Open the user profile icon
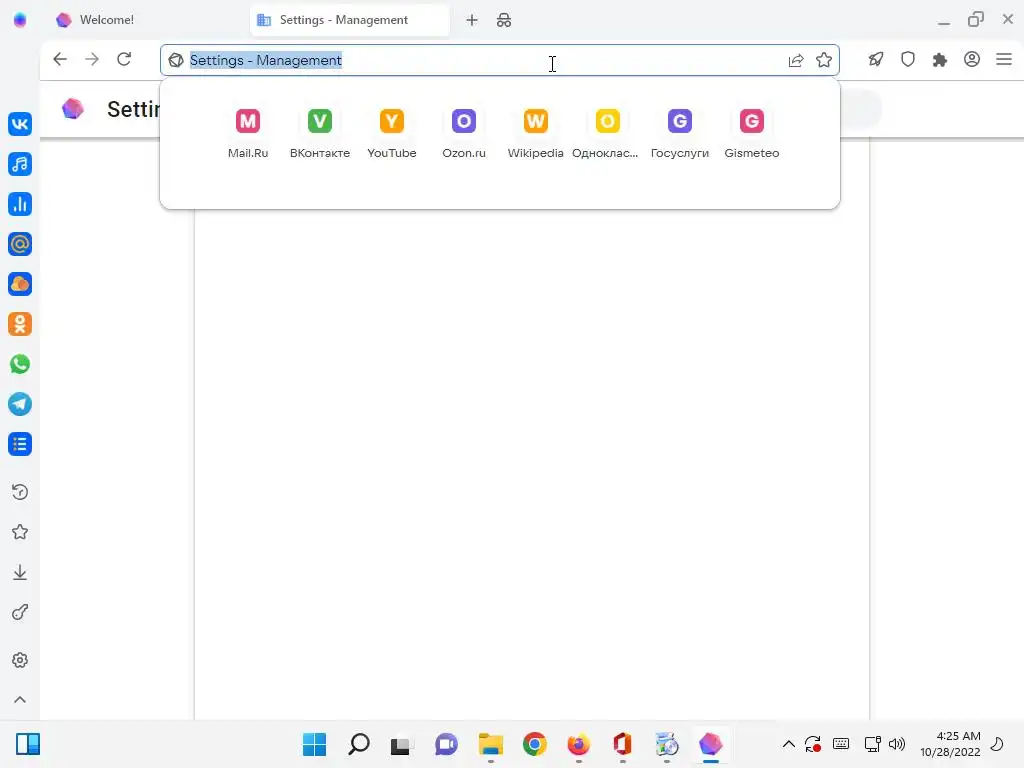 (x=972, y=59)
